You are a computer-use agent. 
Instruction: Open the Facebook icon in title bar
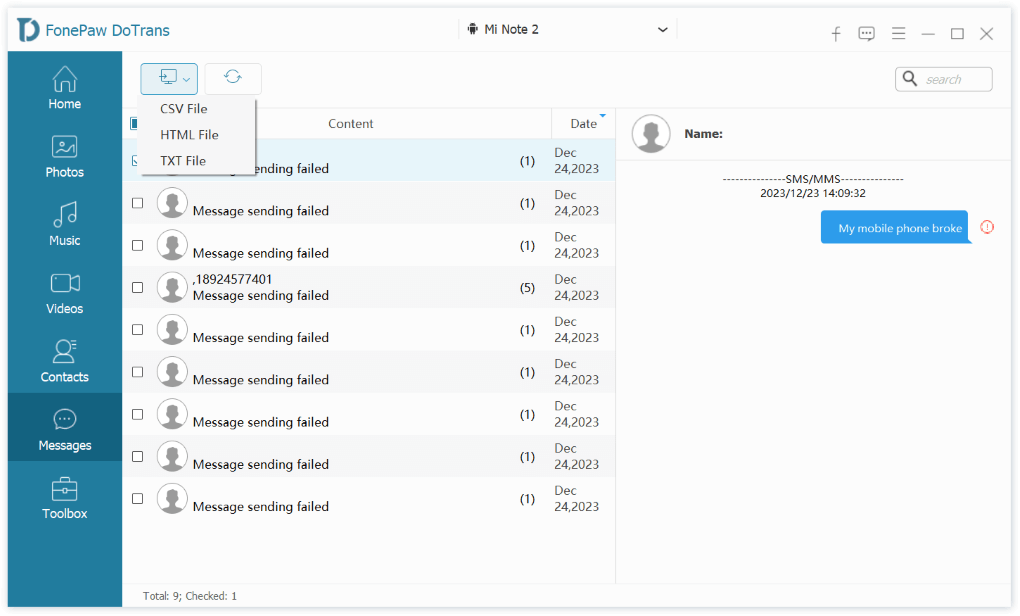click(836, 33)
